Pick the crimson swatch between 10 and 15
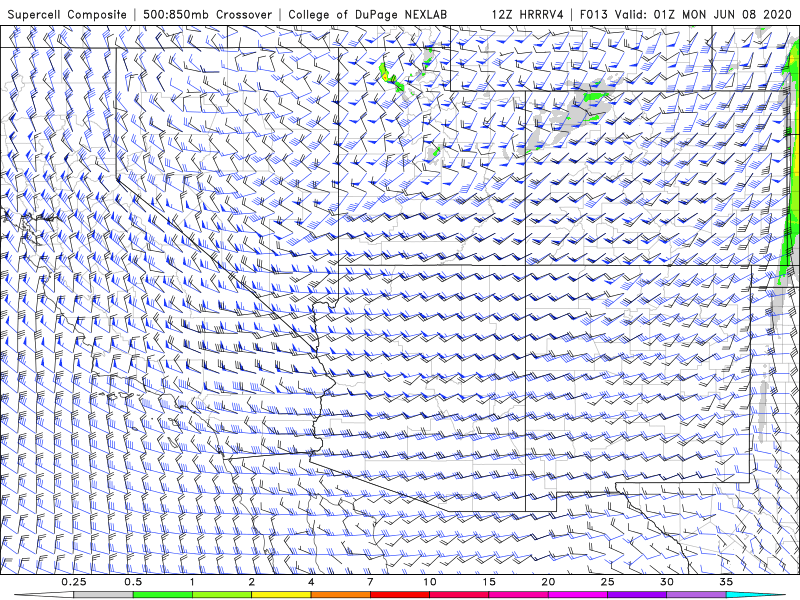Image resolution: width=800 pixels, height=600 pixels. click(x=459, y=595)
